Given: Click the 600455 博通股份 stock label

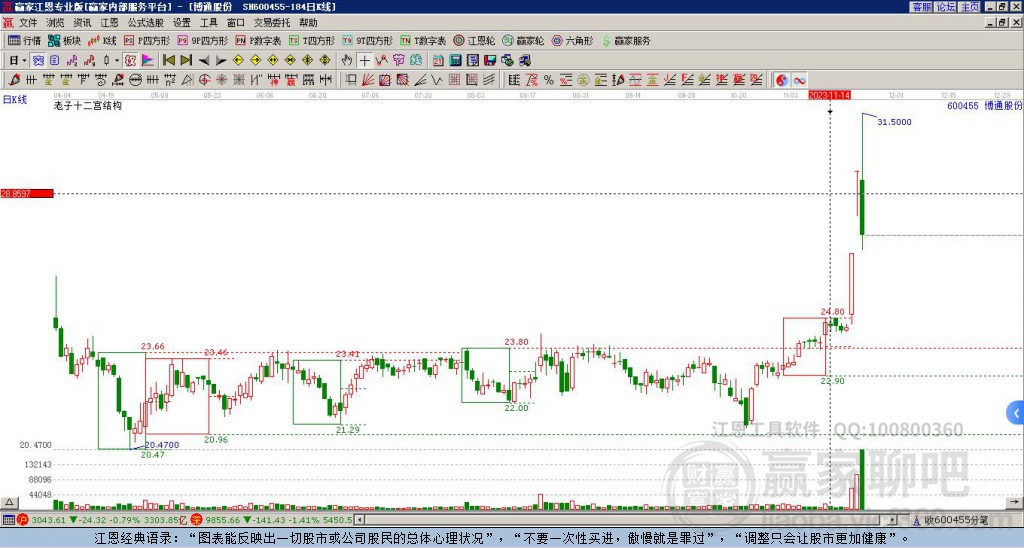Looking at the screenshot, I should coord(984,105).
